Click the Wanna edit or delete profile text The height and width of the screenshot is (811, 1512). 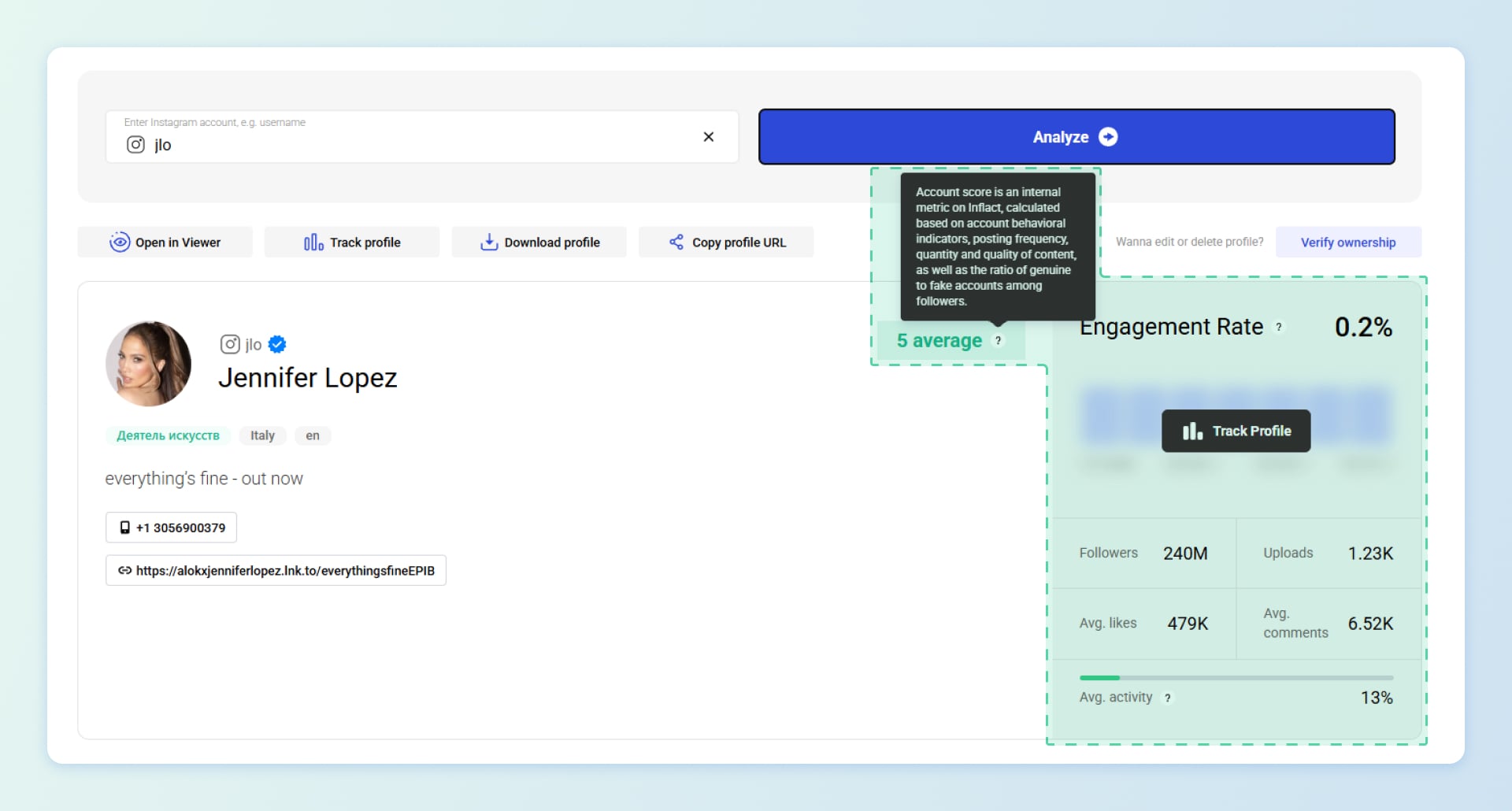tap(1189, 242)
